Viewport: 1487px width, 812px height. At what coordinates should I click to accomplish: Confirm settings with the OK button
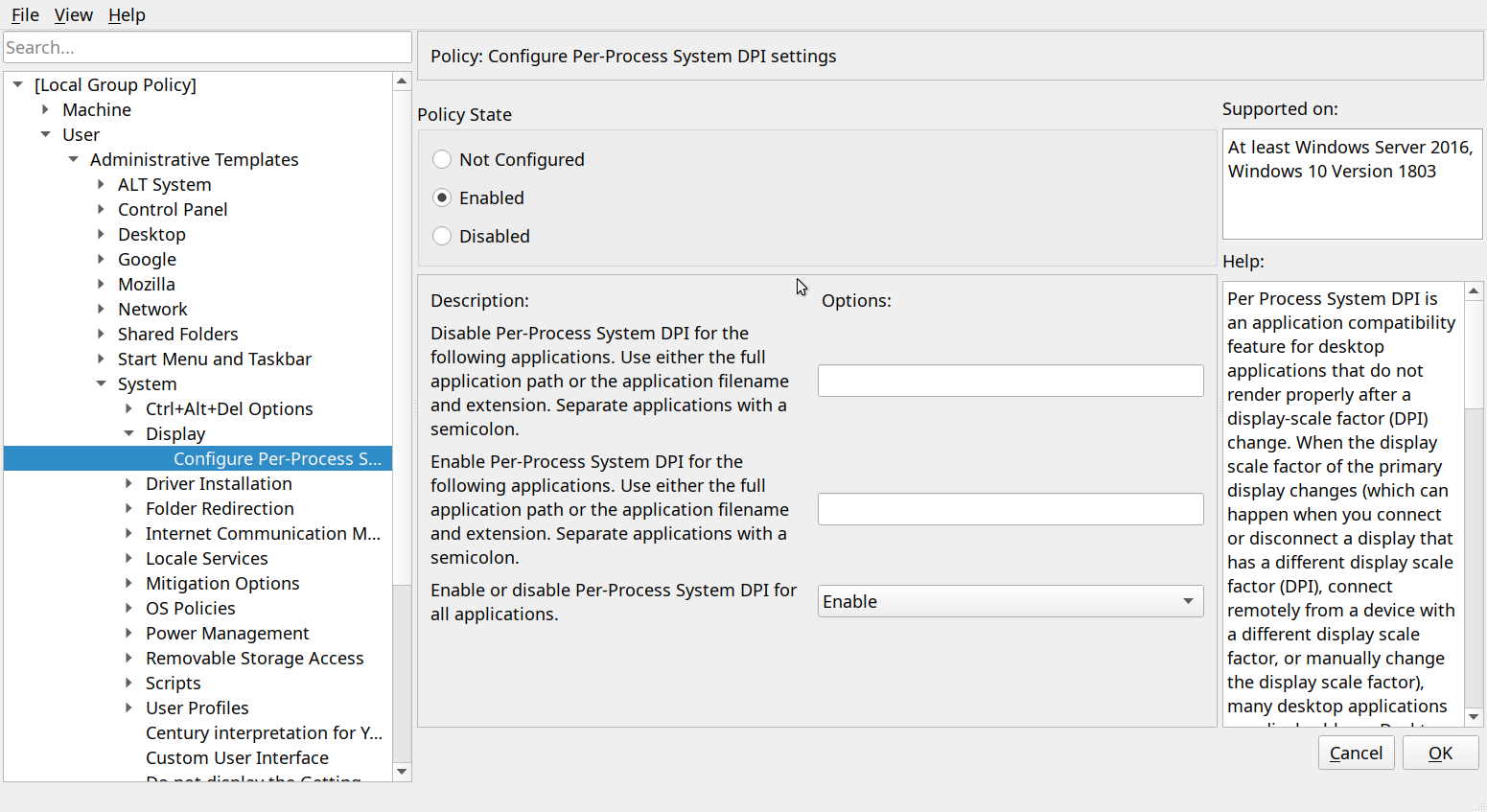1440,753
